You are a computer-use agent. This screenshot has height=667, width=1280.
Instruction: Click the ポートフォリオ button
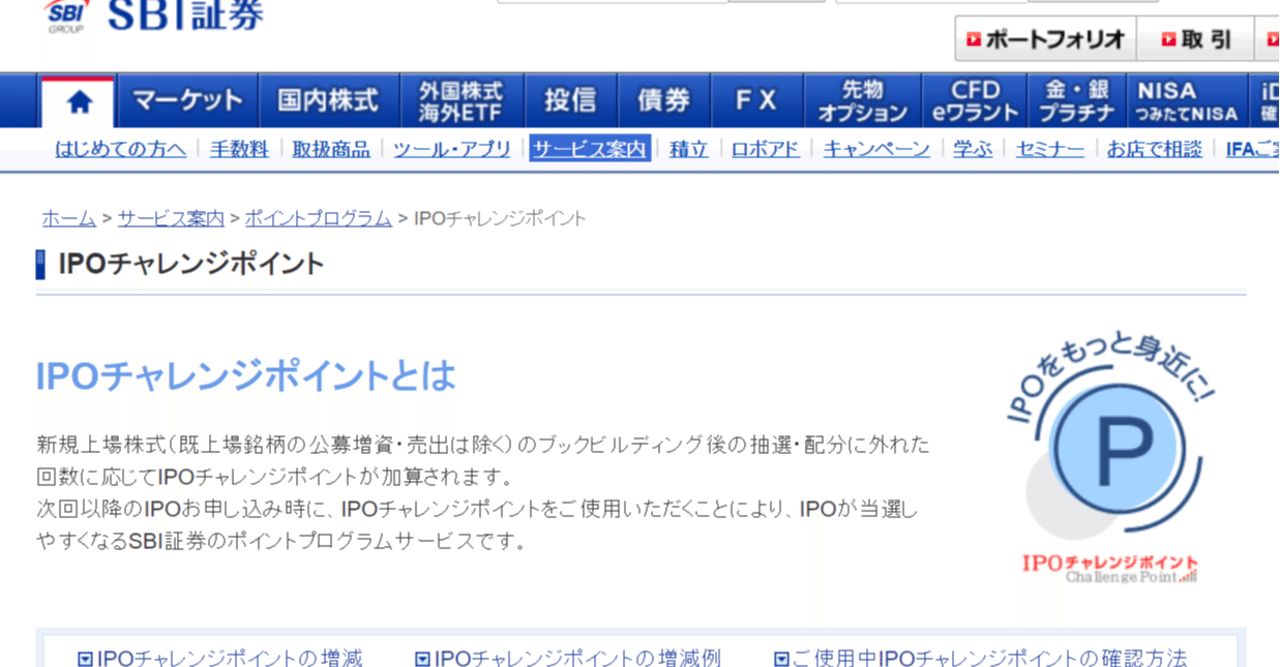1044,38
